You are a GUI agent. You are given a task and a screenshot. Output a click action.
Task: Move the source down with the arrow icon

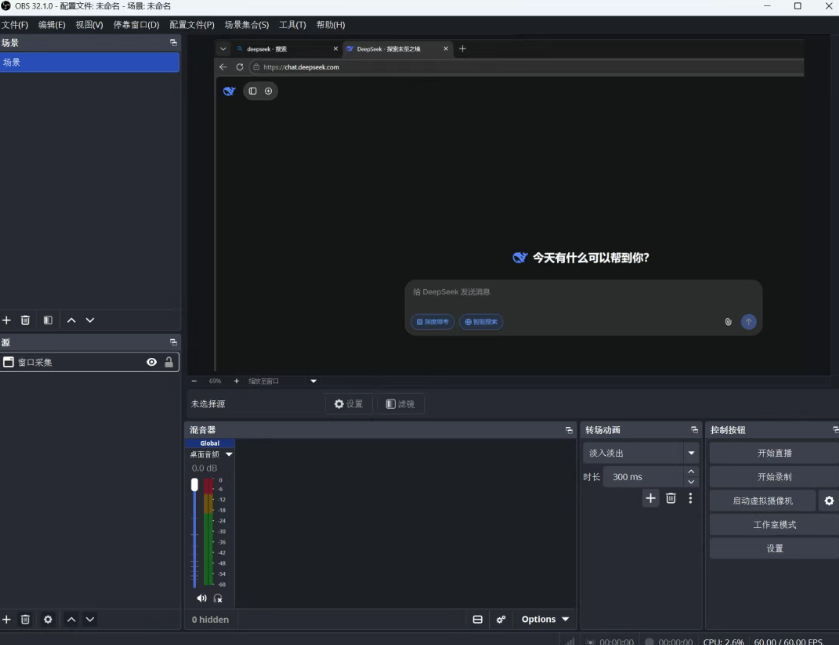(x=90, y=619)
